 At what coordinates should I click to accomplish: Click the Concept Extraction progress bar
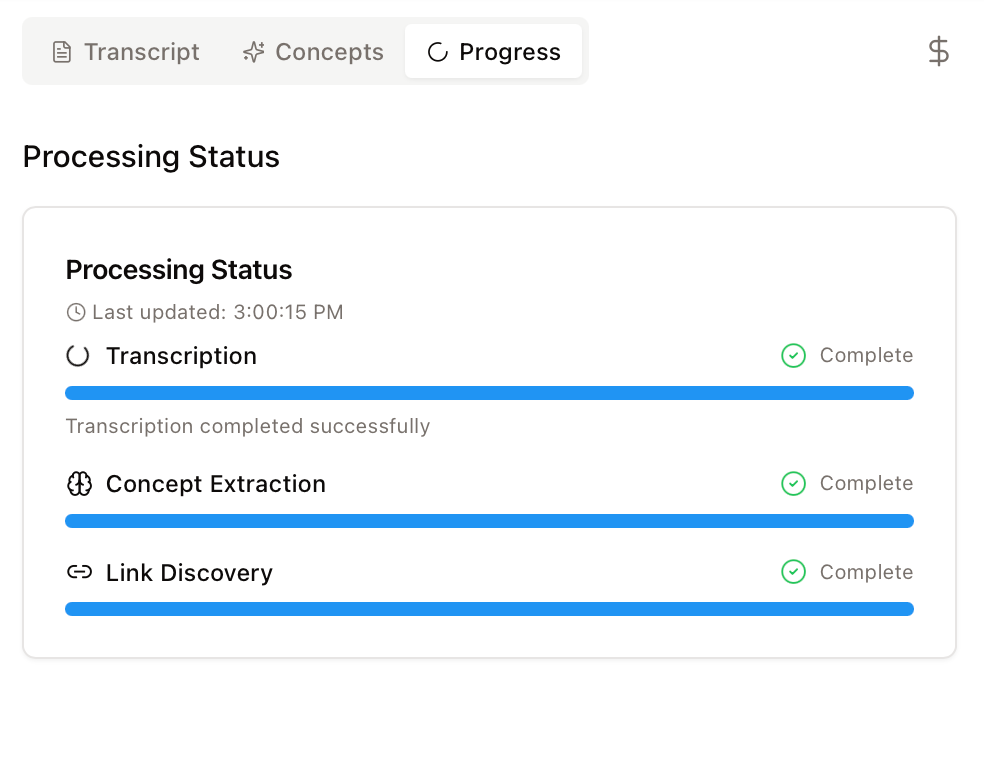[x=489, y=521]
